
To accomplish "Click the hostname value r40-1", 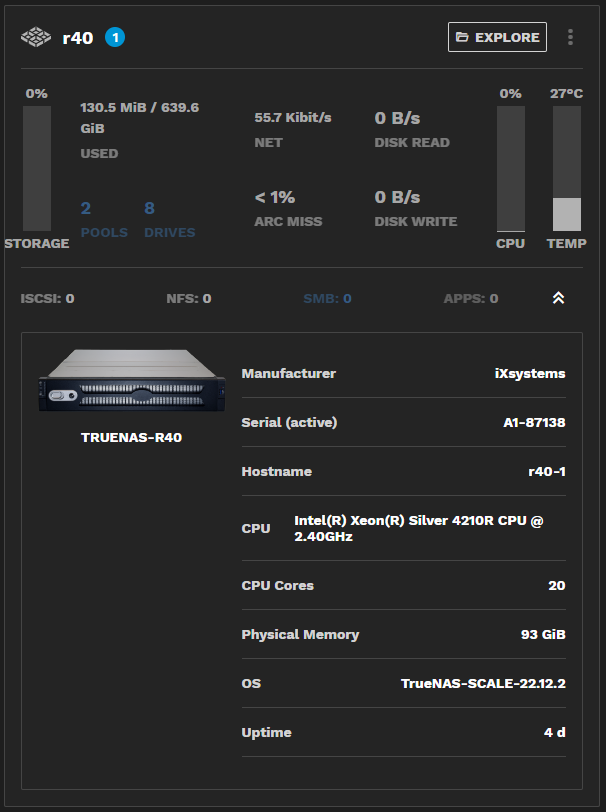I will (x=546, y=471).
